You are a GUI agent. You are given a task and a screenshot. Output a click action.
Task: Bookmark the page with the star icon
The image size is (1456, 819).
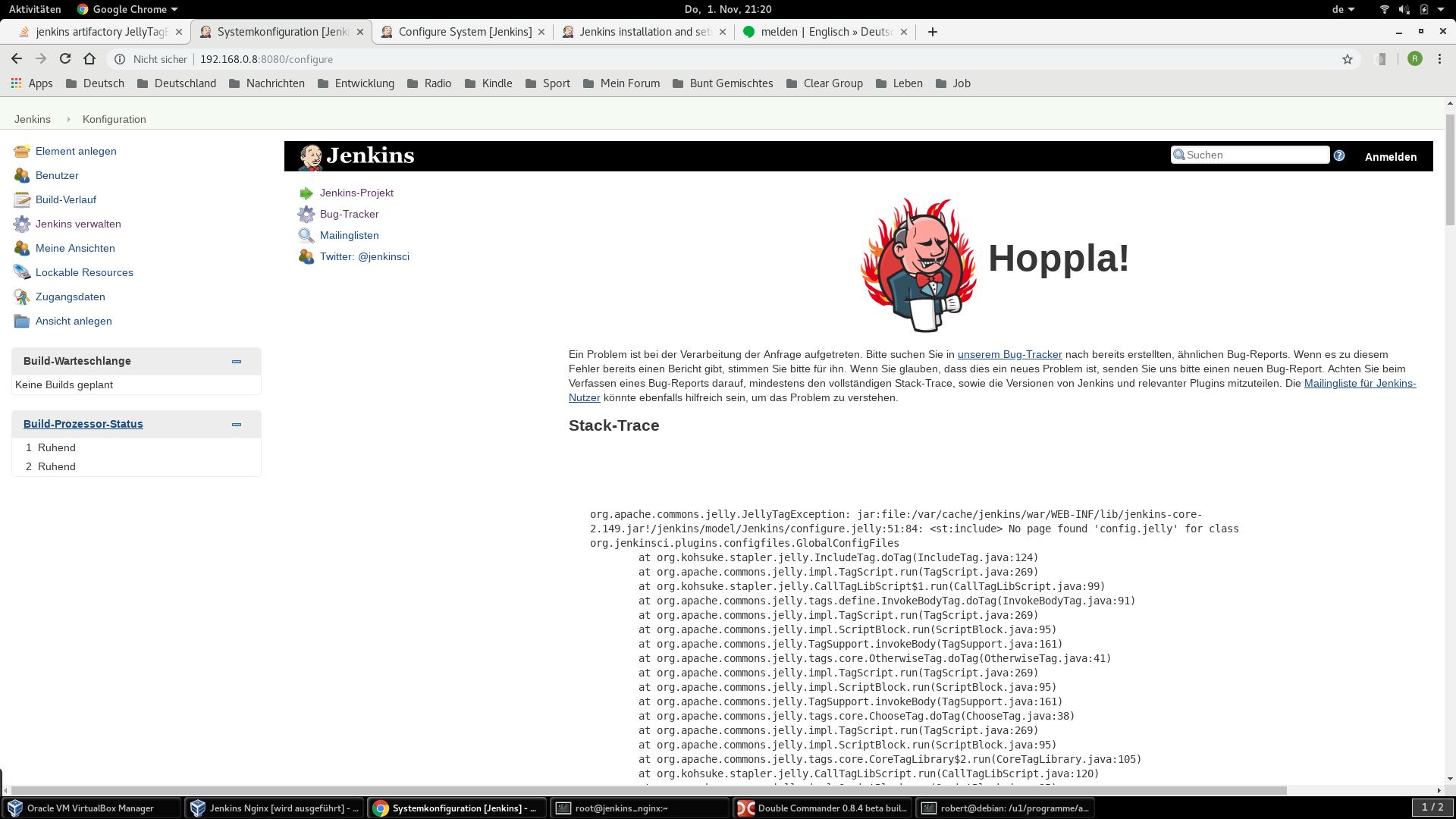click(x=1348, y=59)
